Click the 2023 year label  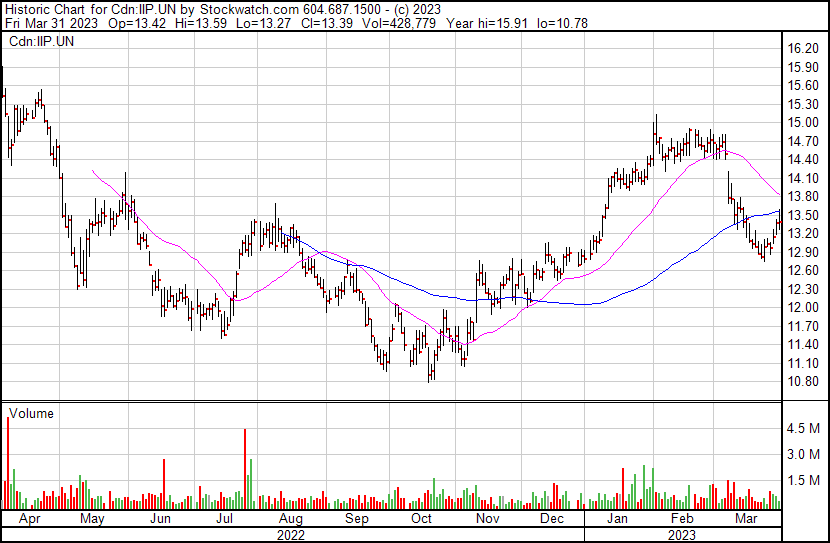[x=682, y=534]
